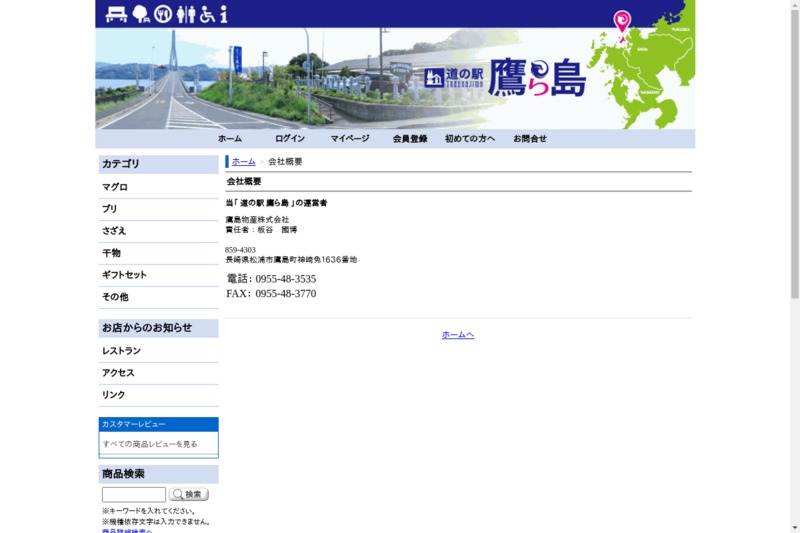This screenshot has height=533, width=800.
Task: Click the 道の駅 鷹ら島 logo
Action: tap(505, 78)
